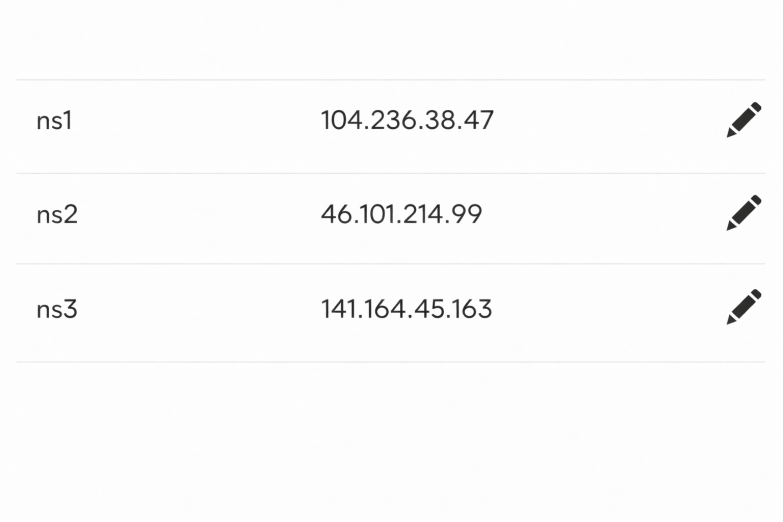
Task: Select the ns1 hostname label
Action: click(54, 121)
